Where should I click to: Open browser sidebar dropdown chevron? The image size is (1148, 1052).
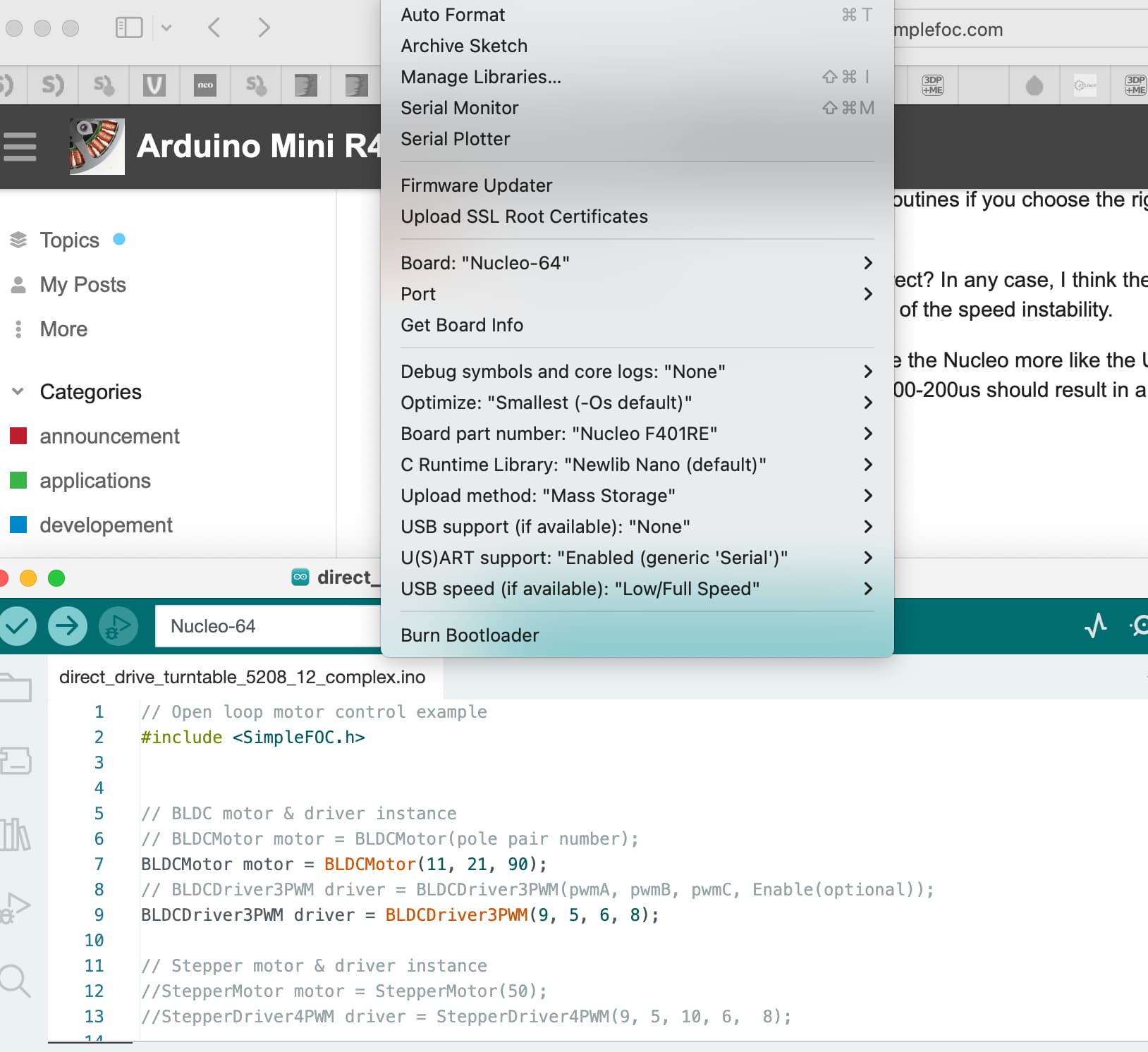166,27
